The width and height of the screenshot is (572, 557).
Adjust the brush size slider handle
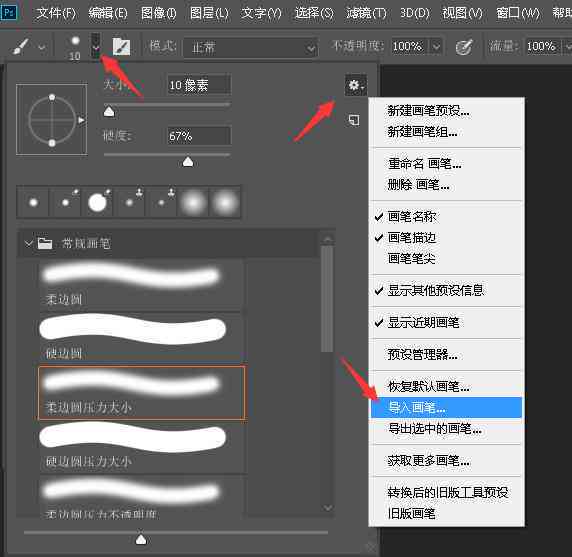click(109, 112)
